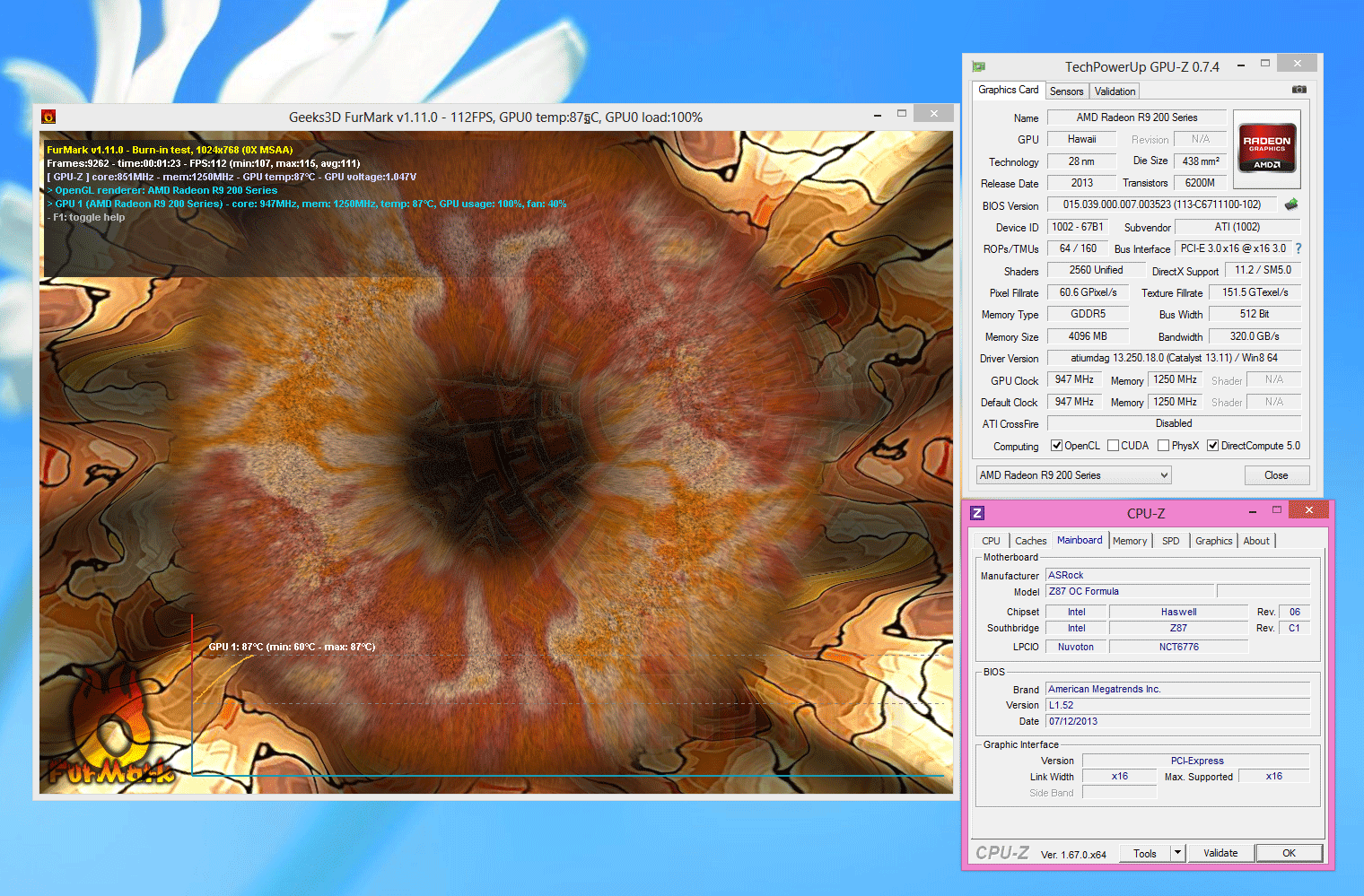Click the green BIOS save chip icon
1364x896 pixels.
point(1291,204)
